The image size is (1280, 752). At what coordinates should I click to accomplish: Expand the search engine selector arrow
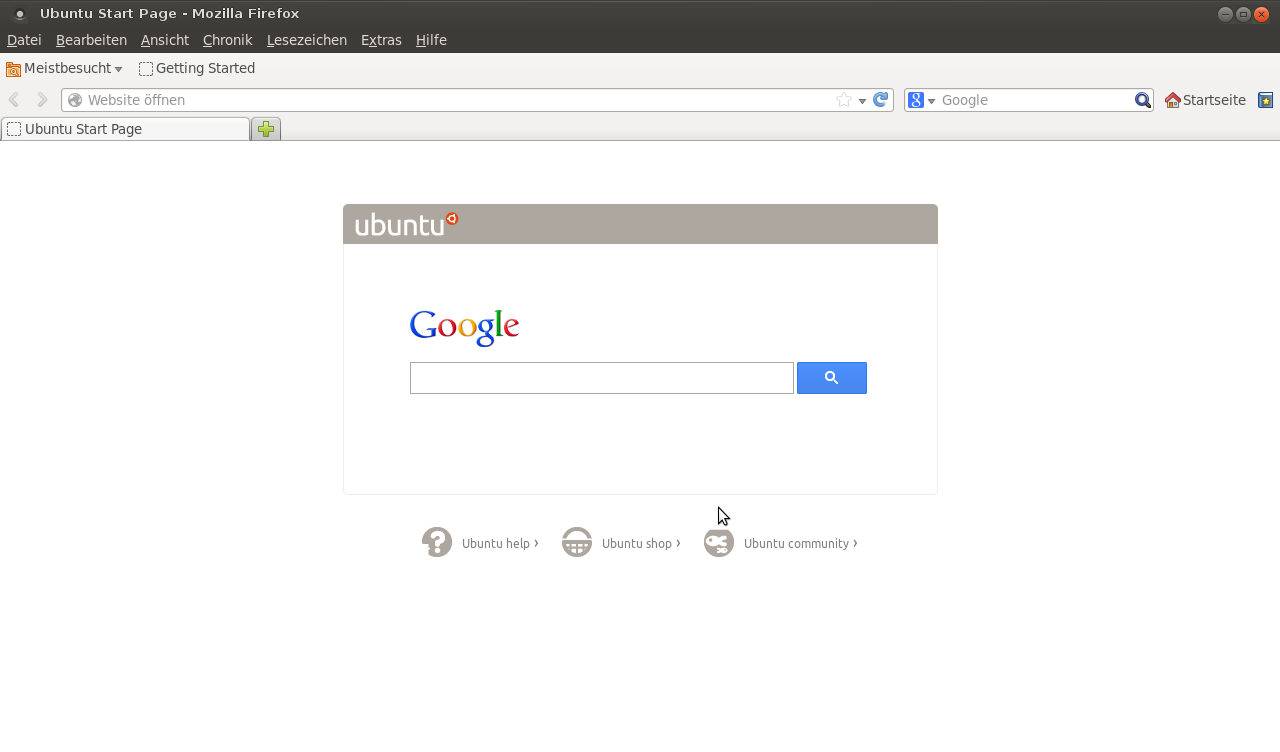click(931, 101)
